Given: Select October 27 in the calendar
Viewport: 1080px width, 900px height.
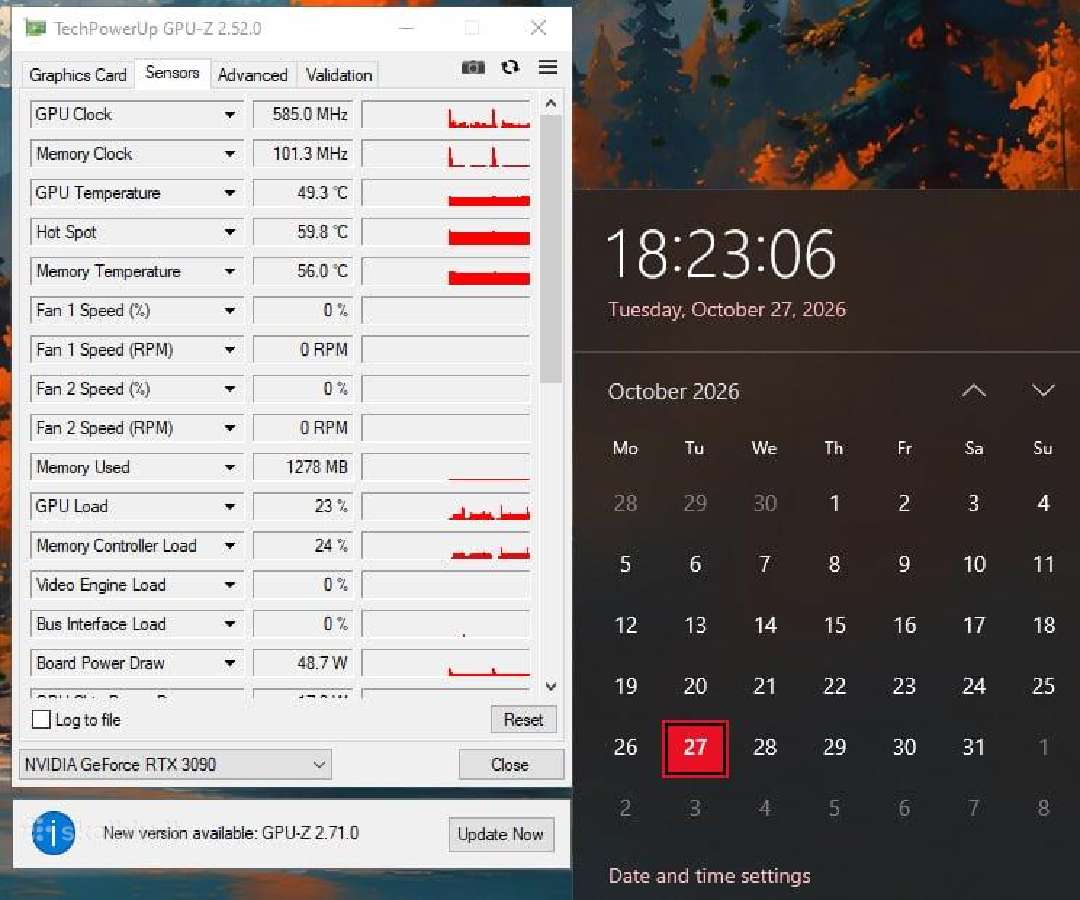Looking at the screenshot, I should pos(695,747).
